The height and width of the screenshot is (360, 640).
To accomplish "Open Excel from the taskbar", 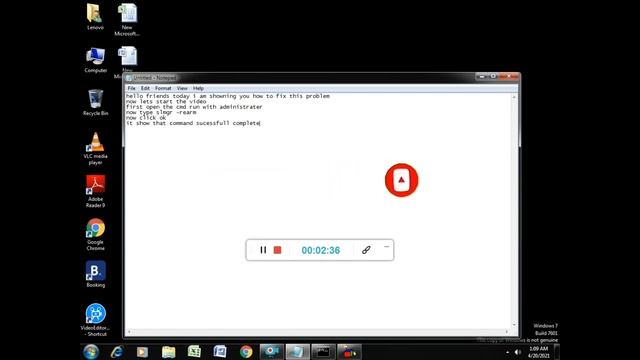I will point(194,351).
